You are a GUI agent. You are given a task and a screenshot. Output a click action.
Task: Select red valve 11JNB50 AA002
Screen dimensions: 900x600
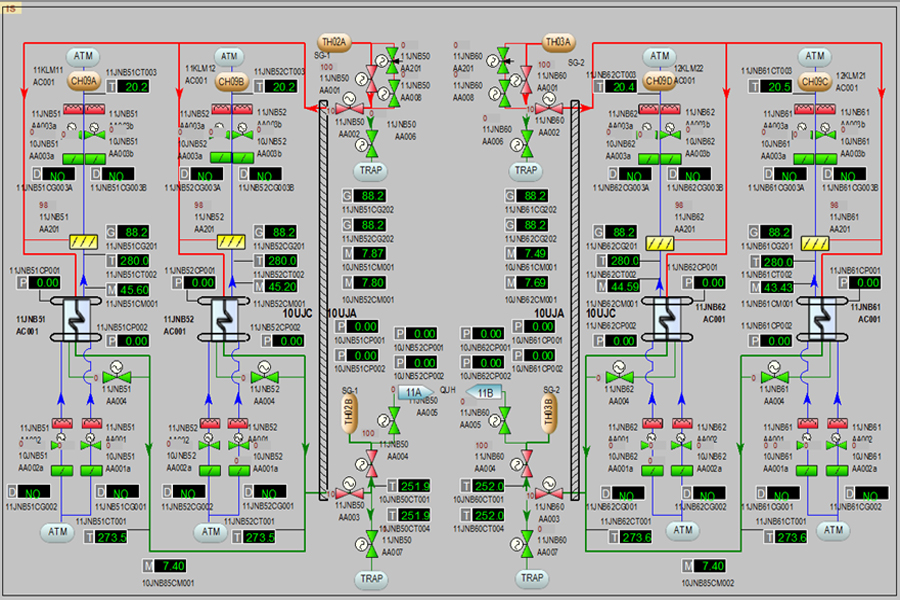click(x=349, y=107)
